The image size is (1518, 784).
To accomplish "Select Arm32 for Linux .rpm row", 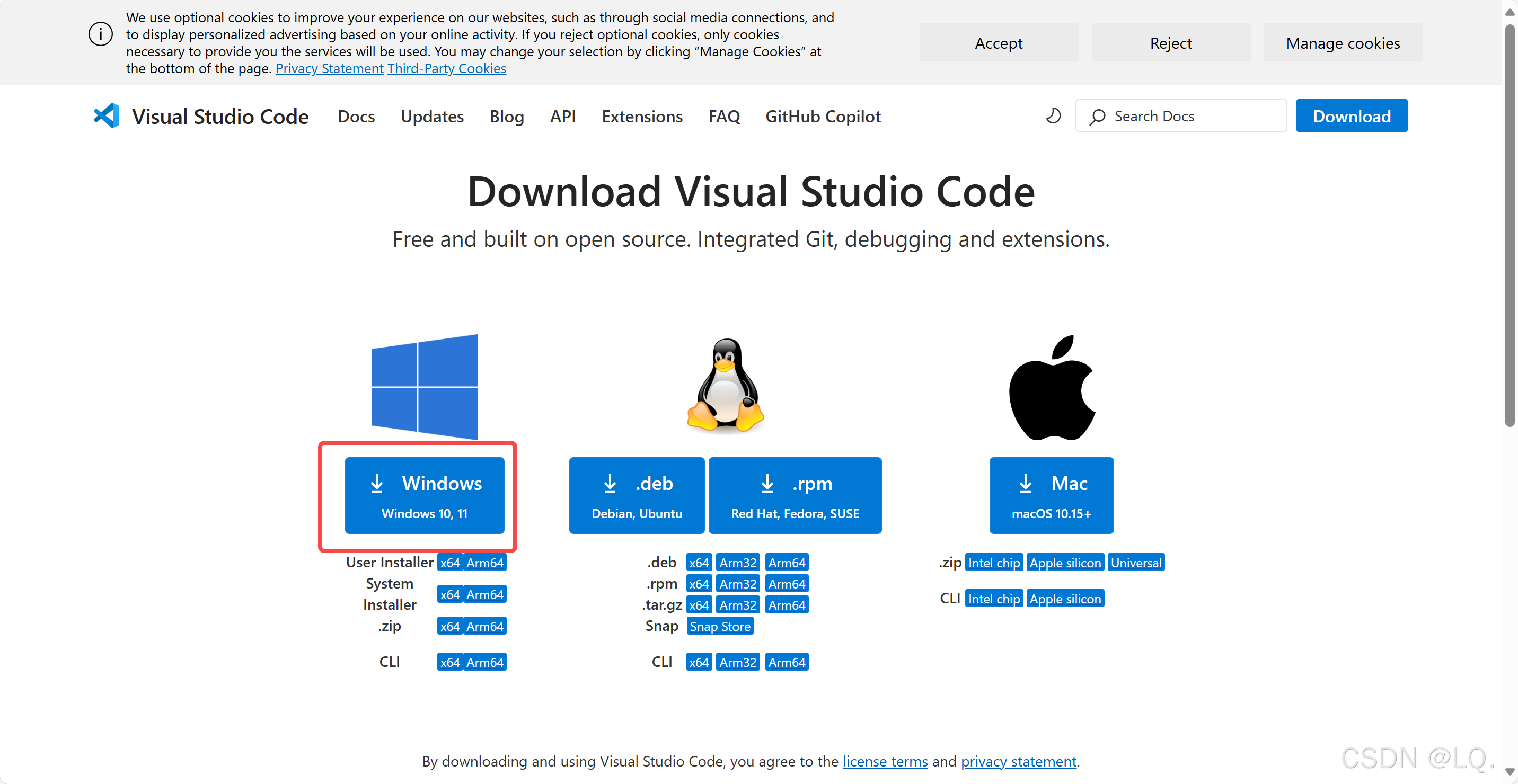I will point(738,584).
